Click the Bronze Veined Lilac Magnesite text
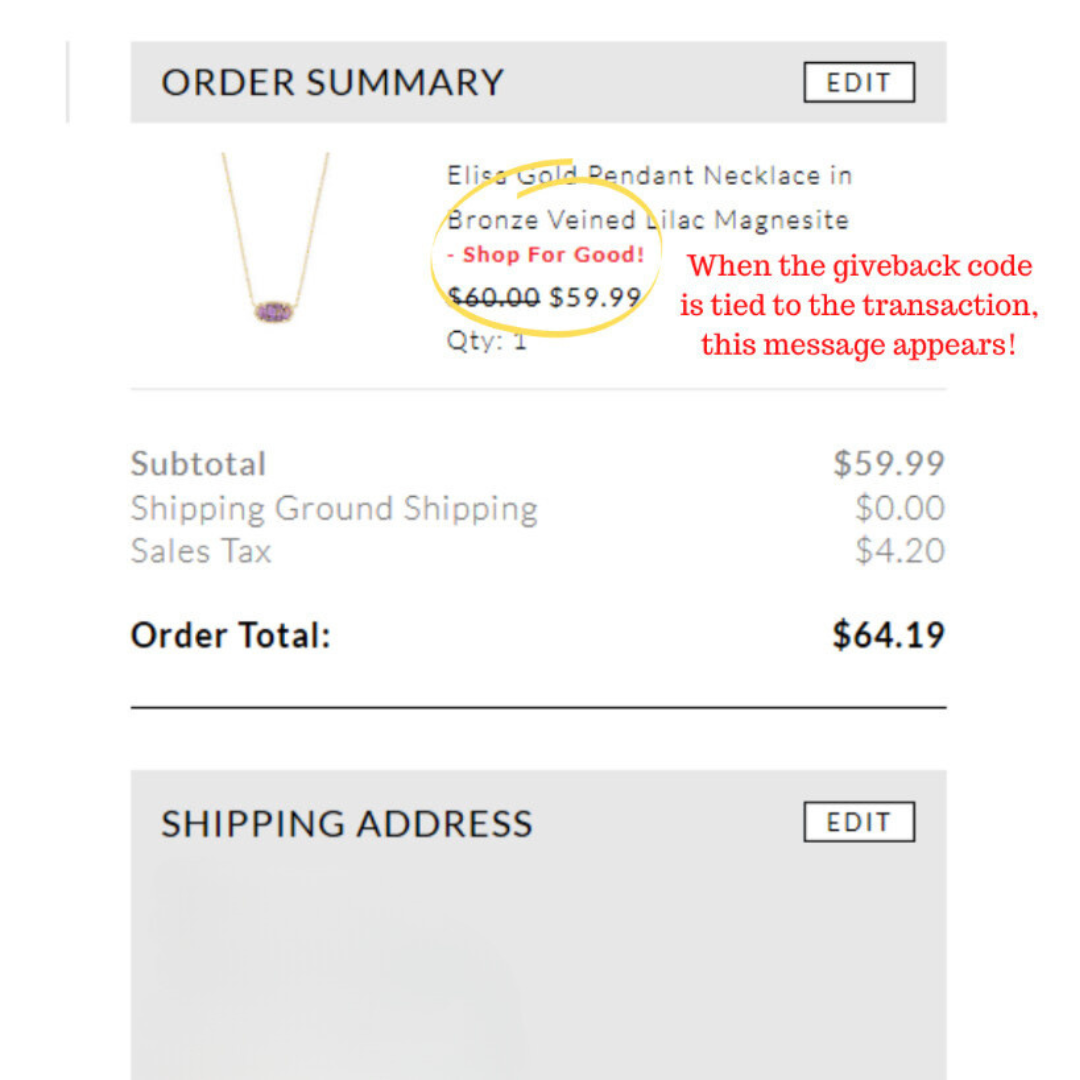1080x1080 pixels. (647, 220)
